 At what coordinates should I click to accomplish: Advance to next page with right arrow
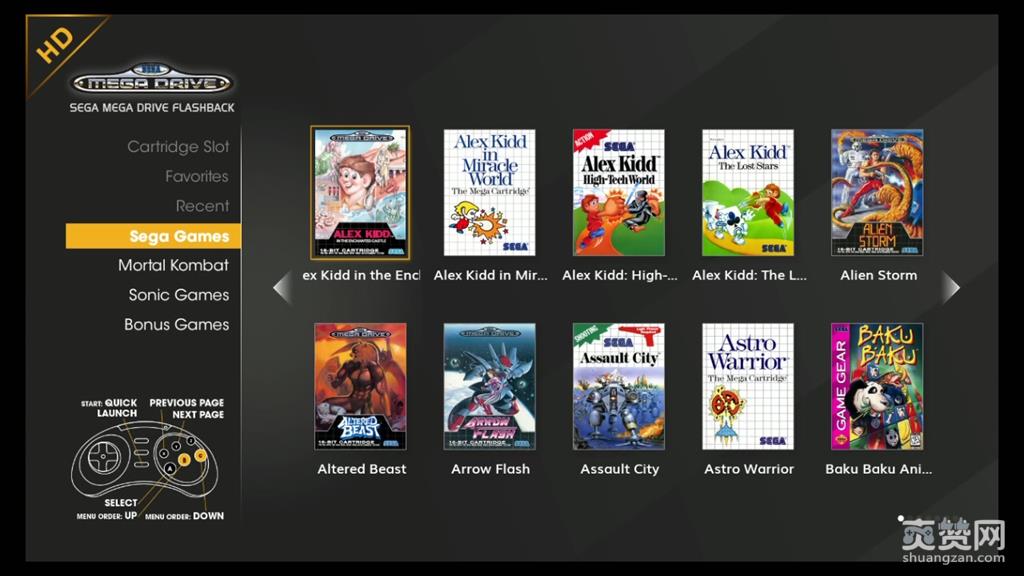950,288
